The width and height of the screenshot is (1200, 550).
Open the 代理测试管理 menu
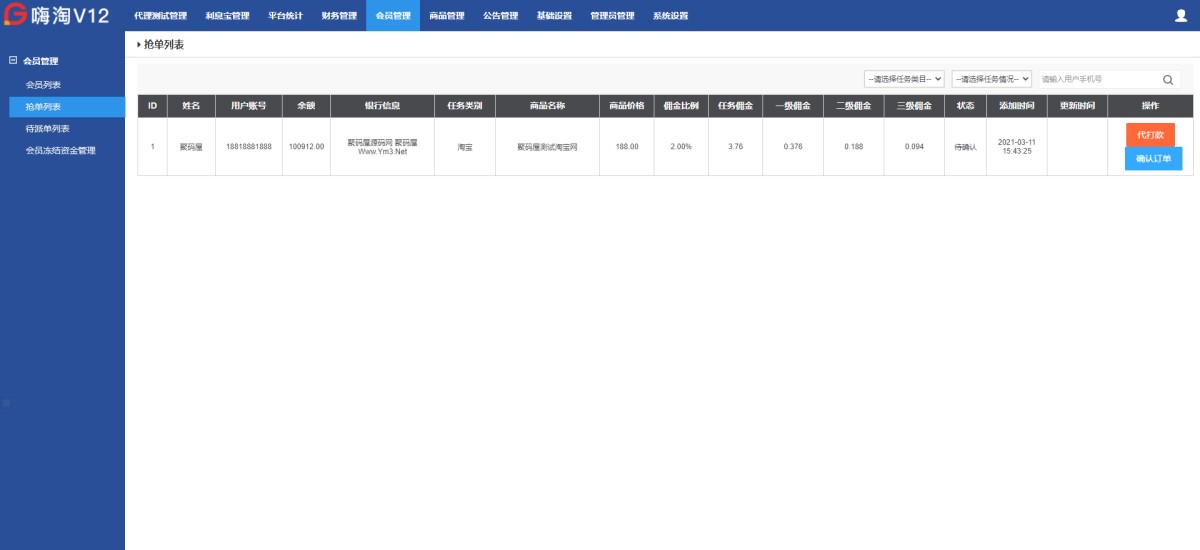coord(160,16)
